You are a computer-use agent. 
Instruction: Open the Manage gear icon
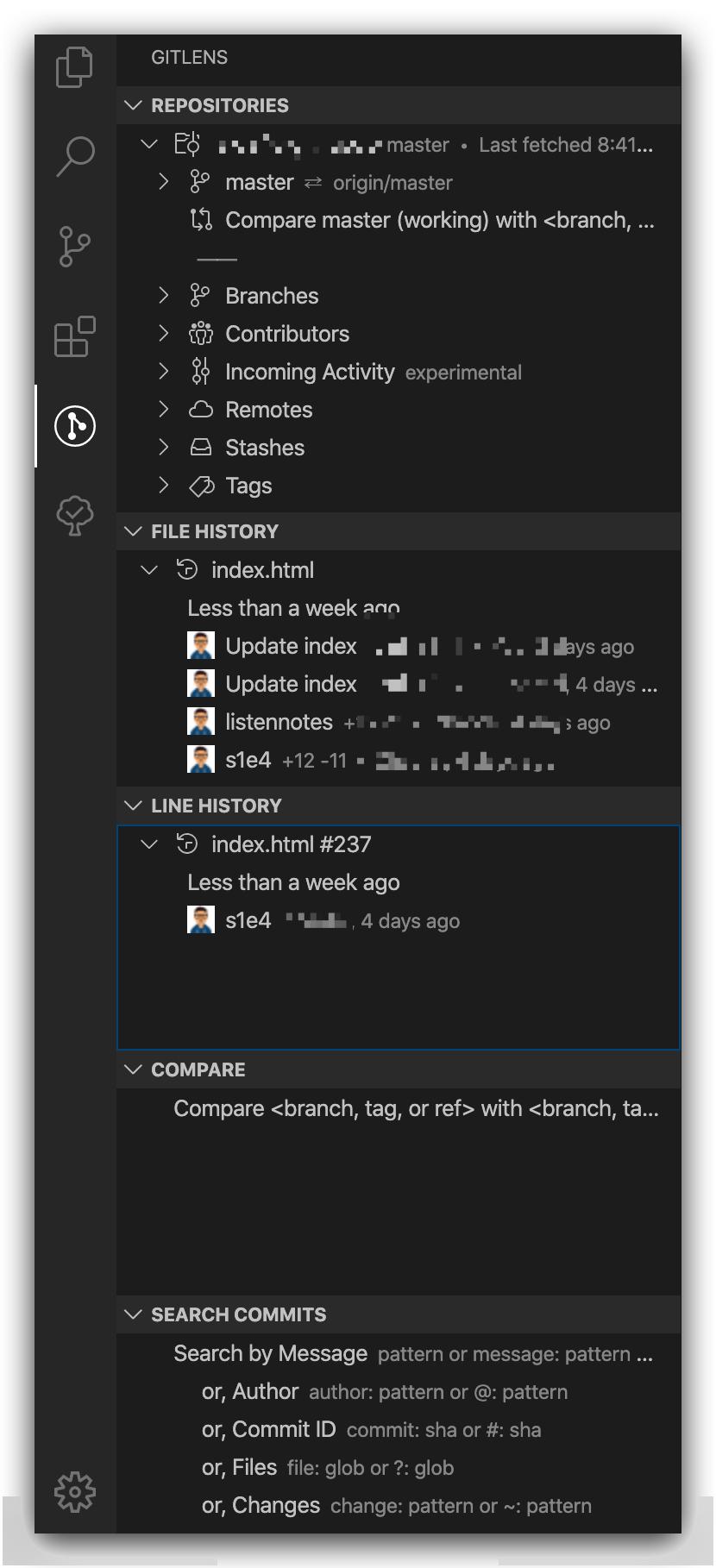74,1492
